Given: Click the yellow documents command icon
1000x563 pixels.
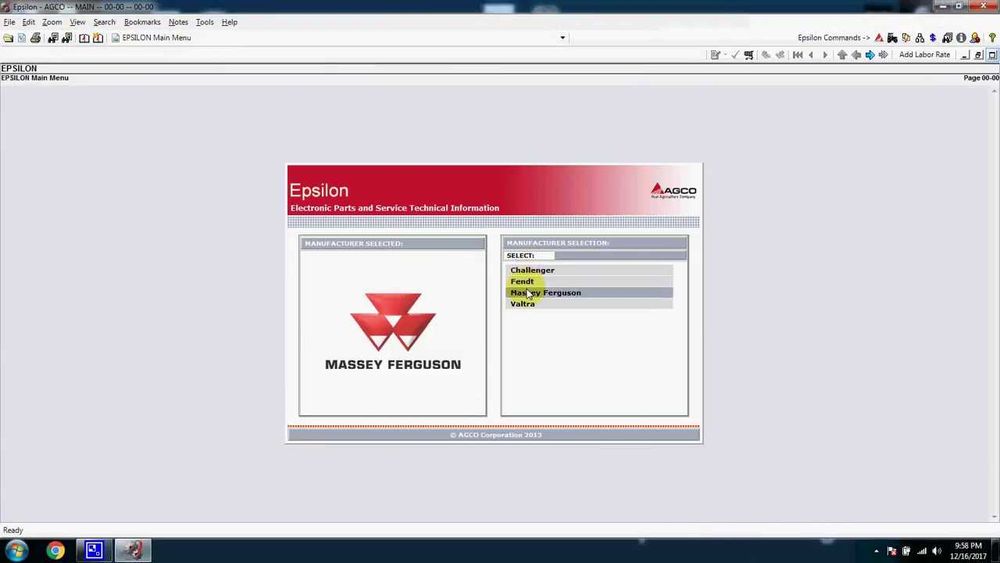Looking at the screenshot, I should pyautogui.click(x=906, y=38).
